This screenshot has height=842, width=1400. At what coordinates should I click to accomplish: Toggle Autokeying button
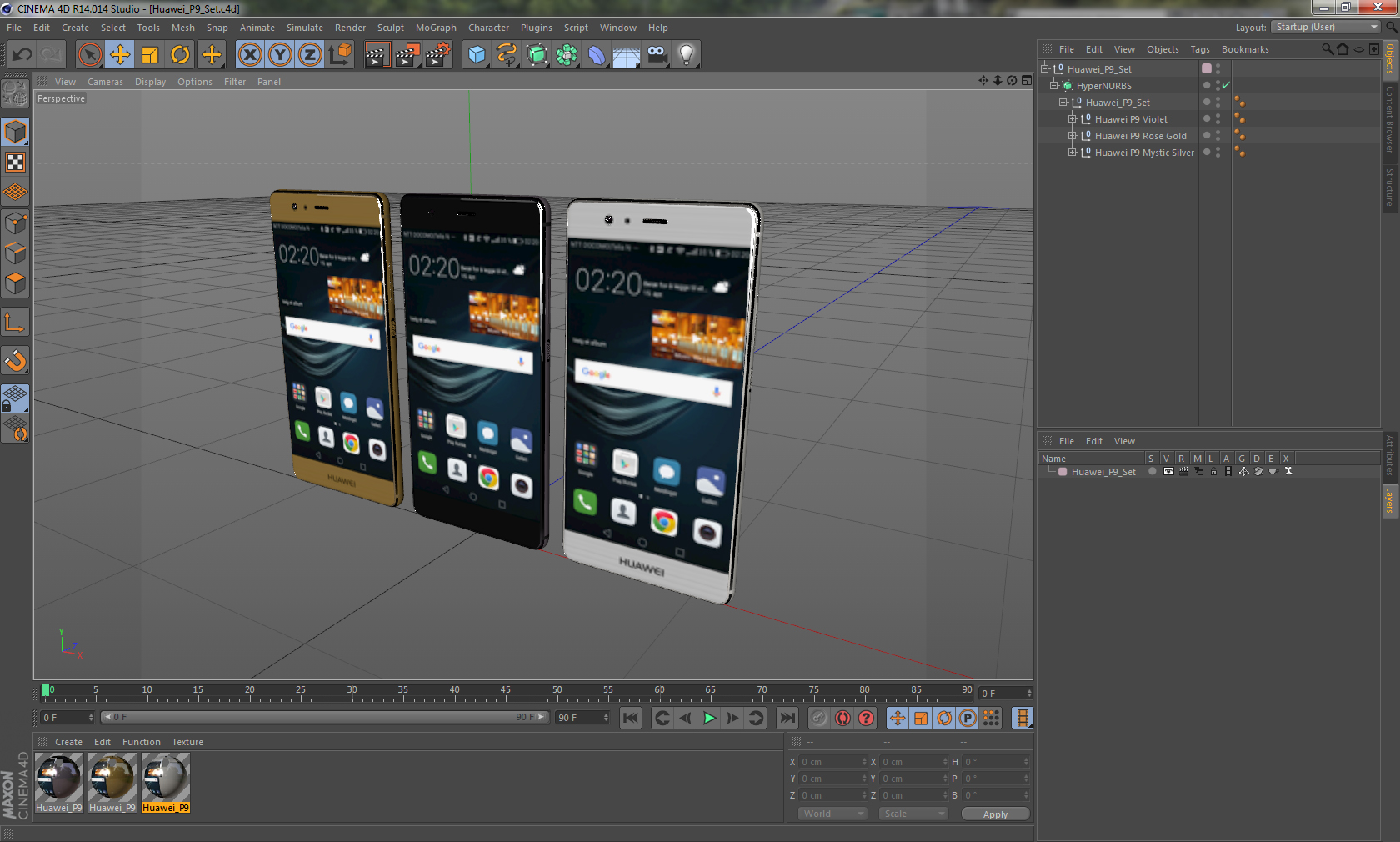click(842, 718)
